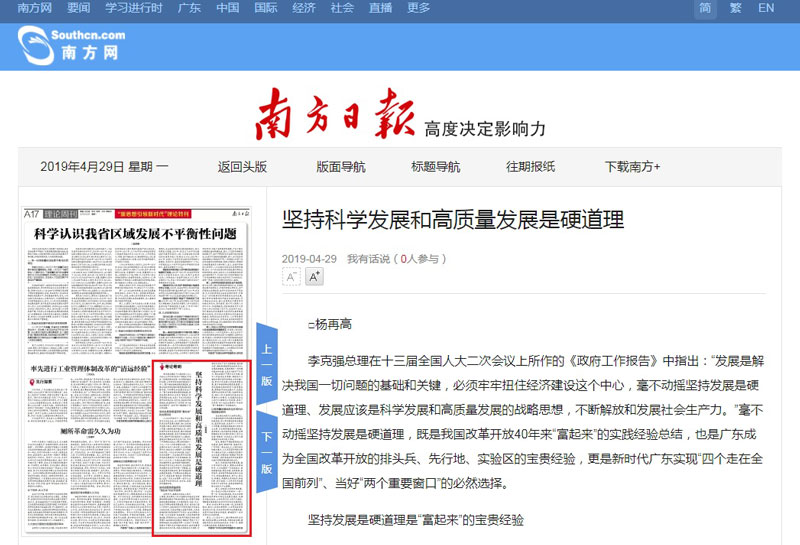
Task: Click article headline 坚持科学发展和高质量发展是硬道理
Action: [x=453, y=220]
